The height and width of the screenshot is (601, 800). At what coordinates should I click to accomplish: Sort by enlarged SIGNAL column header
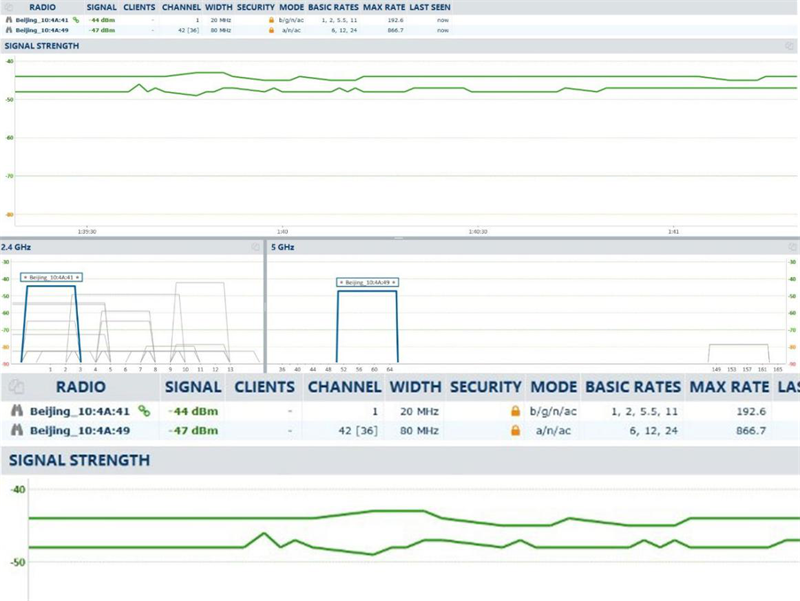pyautogui.click(x=192, y=387)
